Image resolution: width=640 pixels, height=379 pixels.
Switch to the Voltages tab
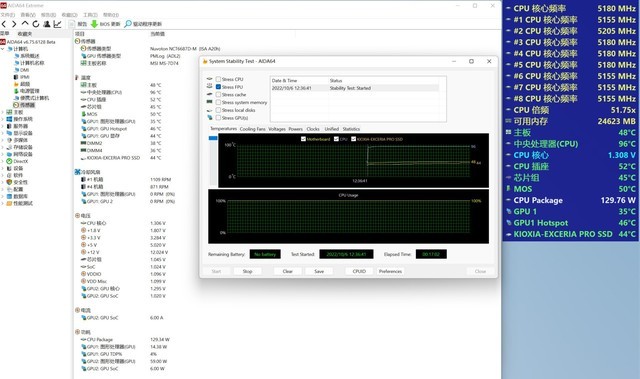point(277,129)
